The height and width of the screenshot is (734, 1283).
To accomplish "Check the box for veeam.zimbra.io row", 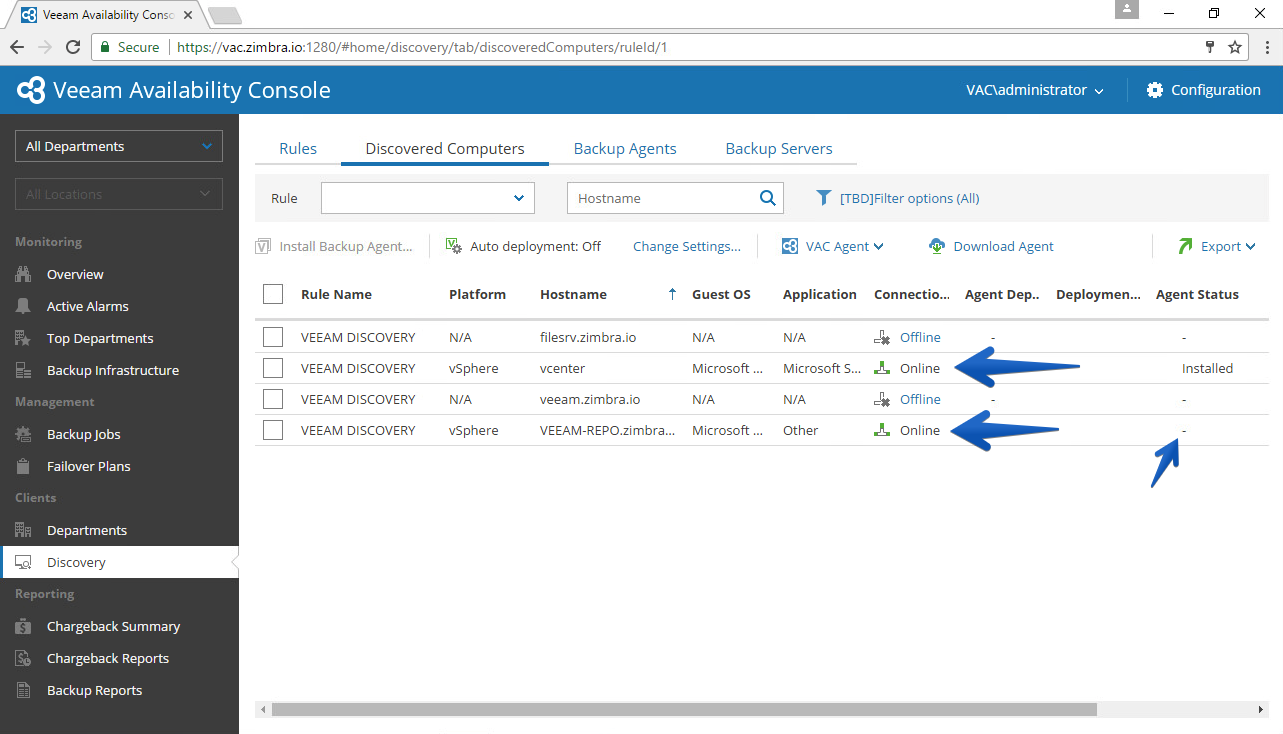I will pos(273,399).
